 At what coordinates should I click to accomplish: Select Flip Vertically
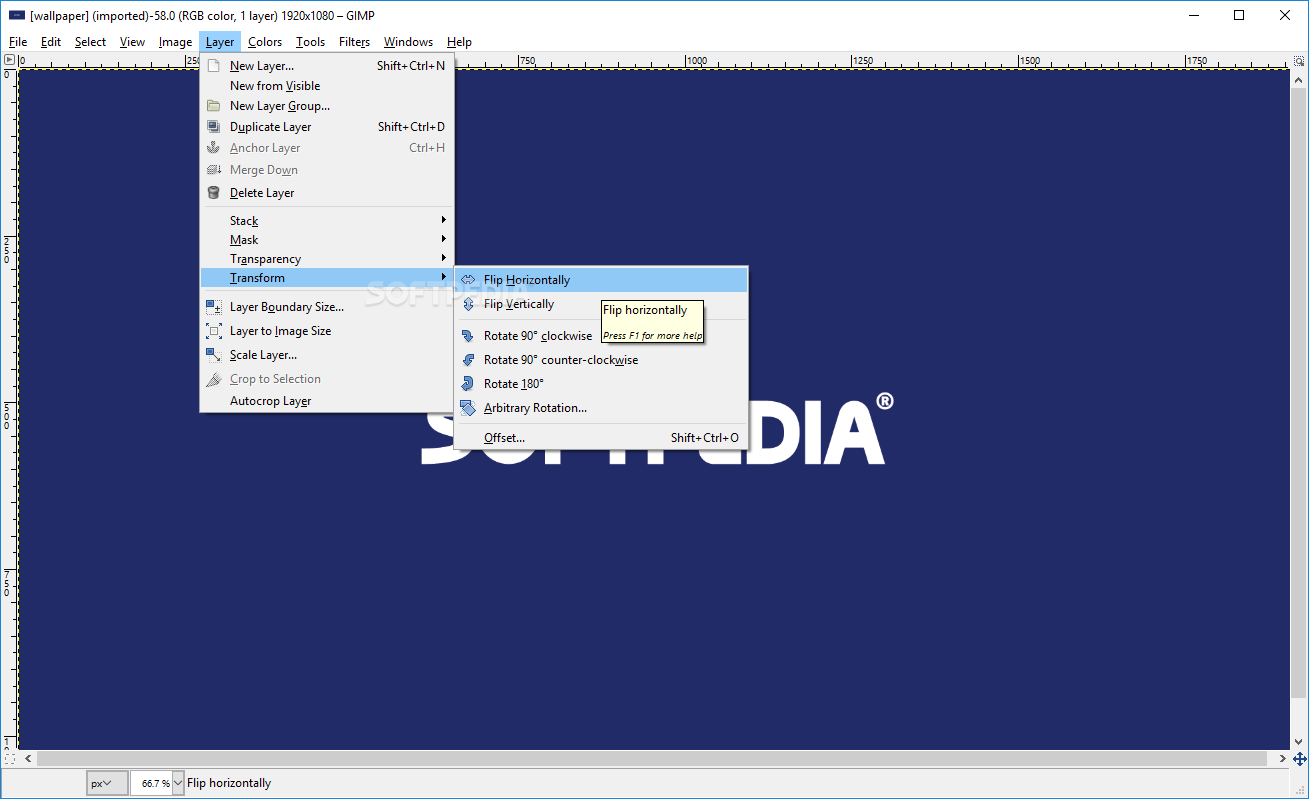click(601, 304)
